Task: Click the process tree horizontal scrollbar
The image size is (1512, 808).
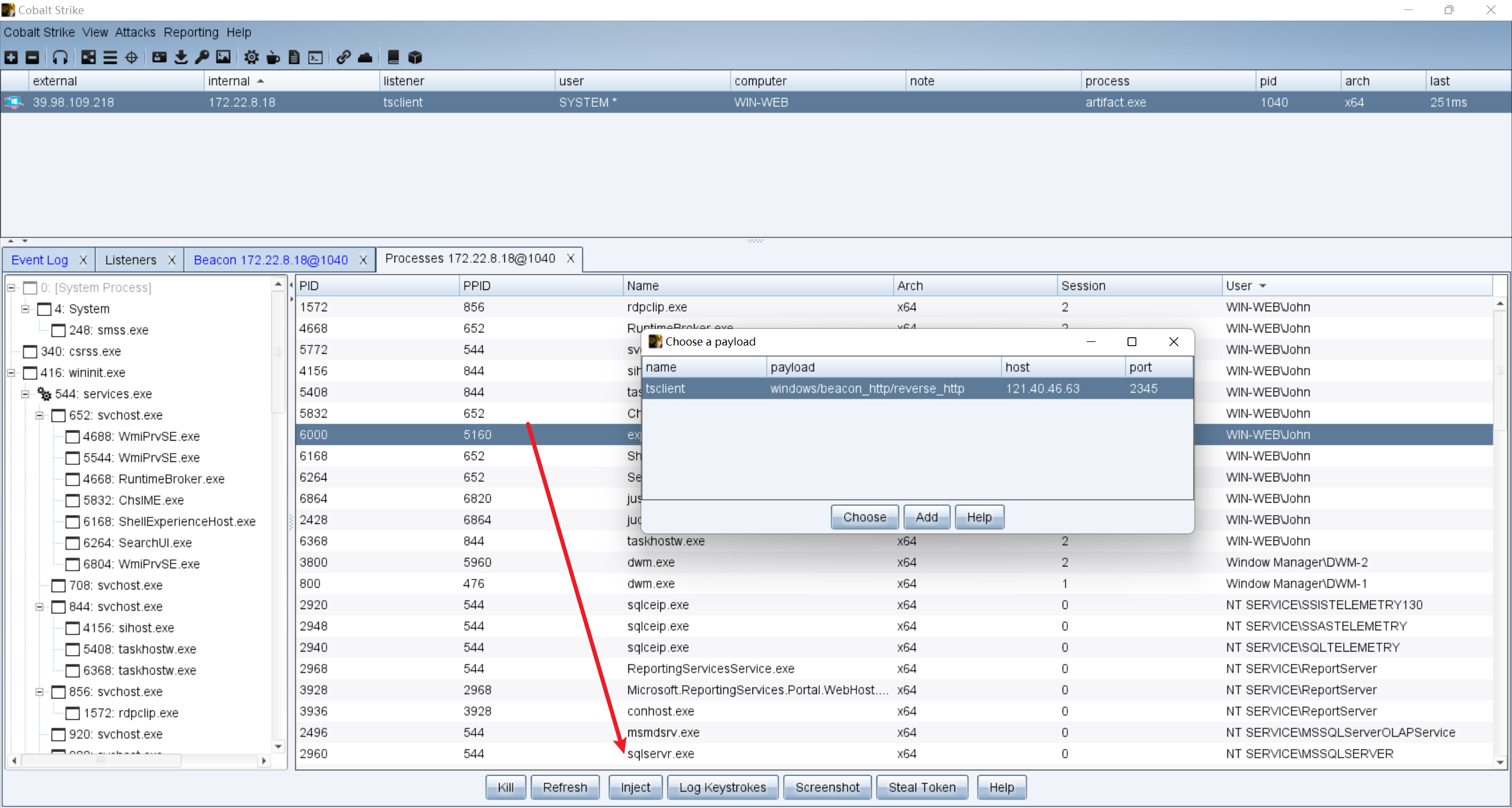Action: (x=100, y=761)
